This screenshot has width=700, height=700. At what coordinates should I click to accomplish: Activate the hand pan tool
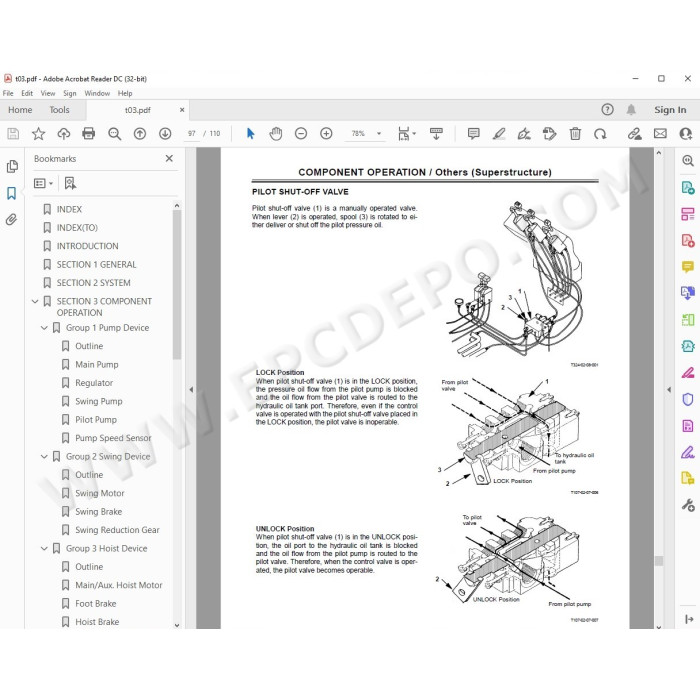point(276,133)
